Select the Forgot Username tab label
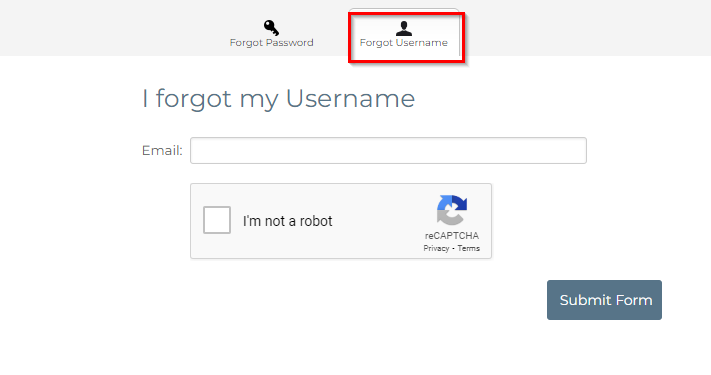711x375 pixels. coord(404,43)
